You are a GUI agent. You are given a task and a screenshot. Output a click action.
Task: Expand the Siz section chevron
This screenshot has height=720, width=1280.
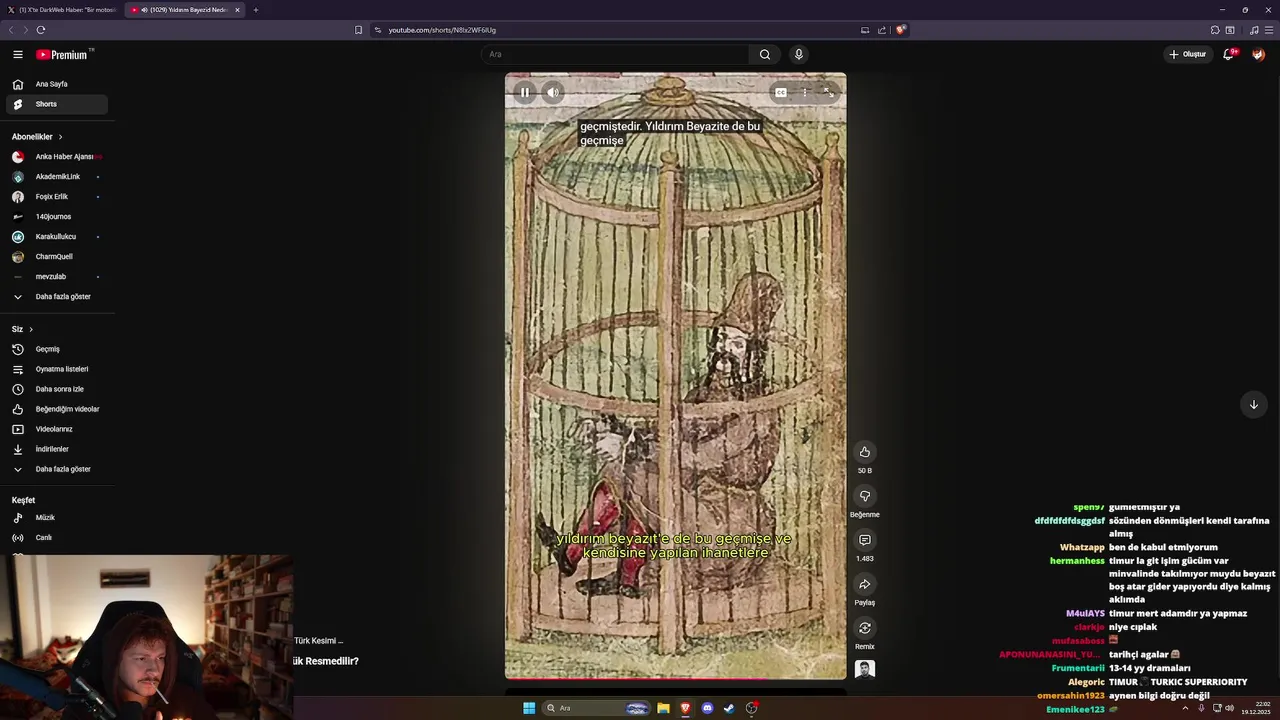[x=31, y=329]
